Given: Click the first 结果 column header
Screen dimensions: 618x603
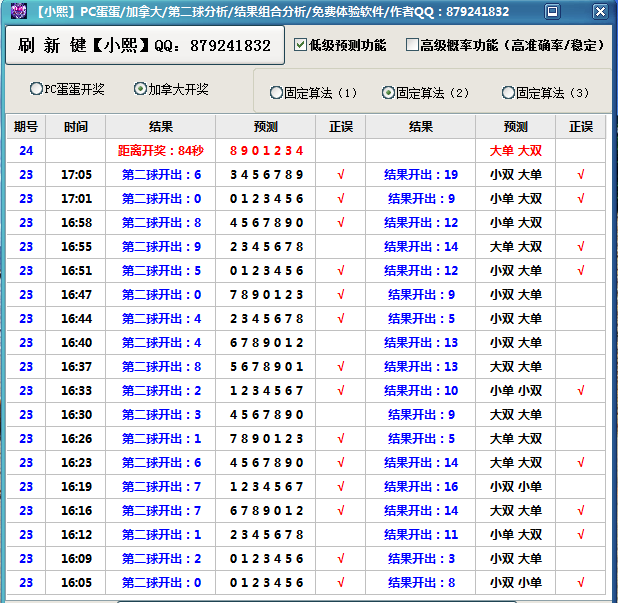Looking at the screenshot, I should (160, 127).
